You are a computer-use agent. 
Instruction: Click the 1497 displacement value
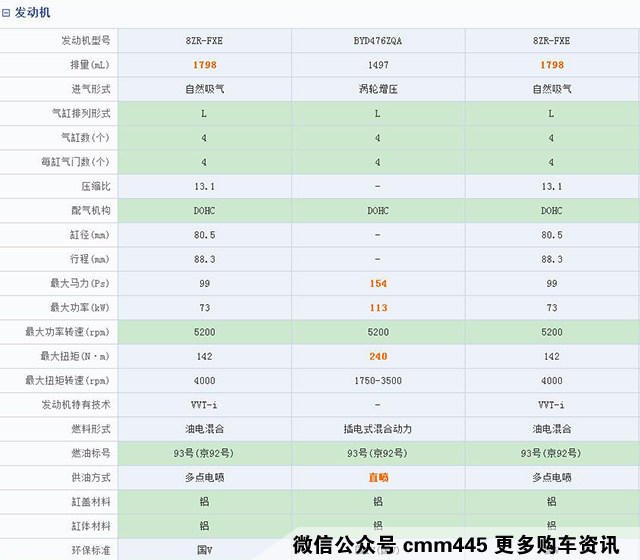point(378,65)
